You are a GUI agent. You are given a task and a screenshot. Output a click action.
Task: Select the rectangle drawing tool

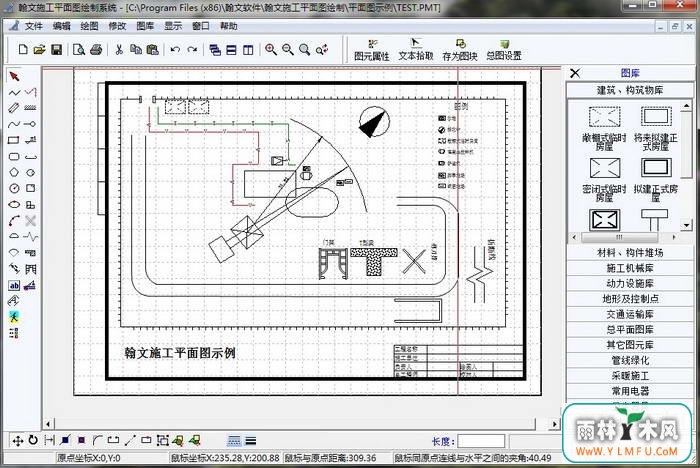point(13,140)
